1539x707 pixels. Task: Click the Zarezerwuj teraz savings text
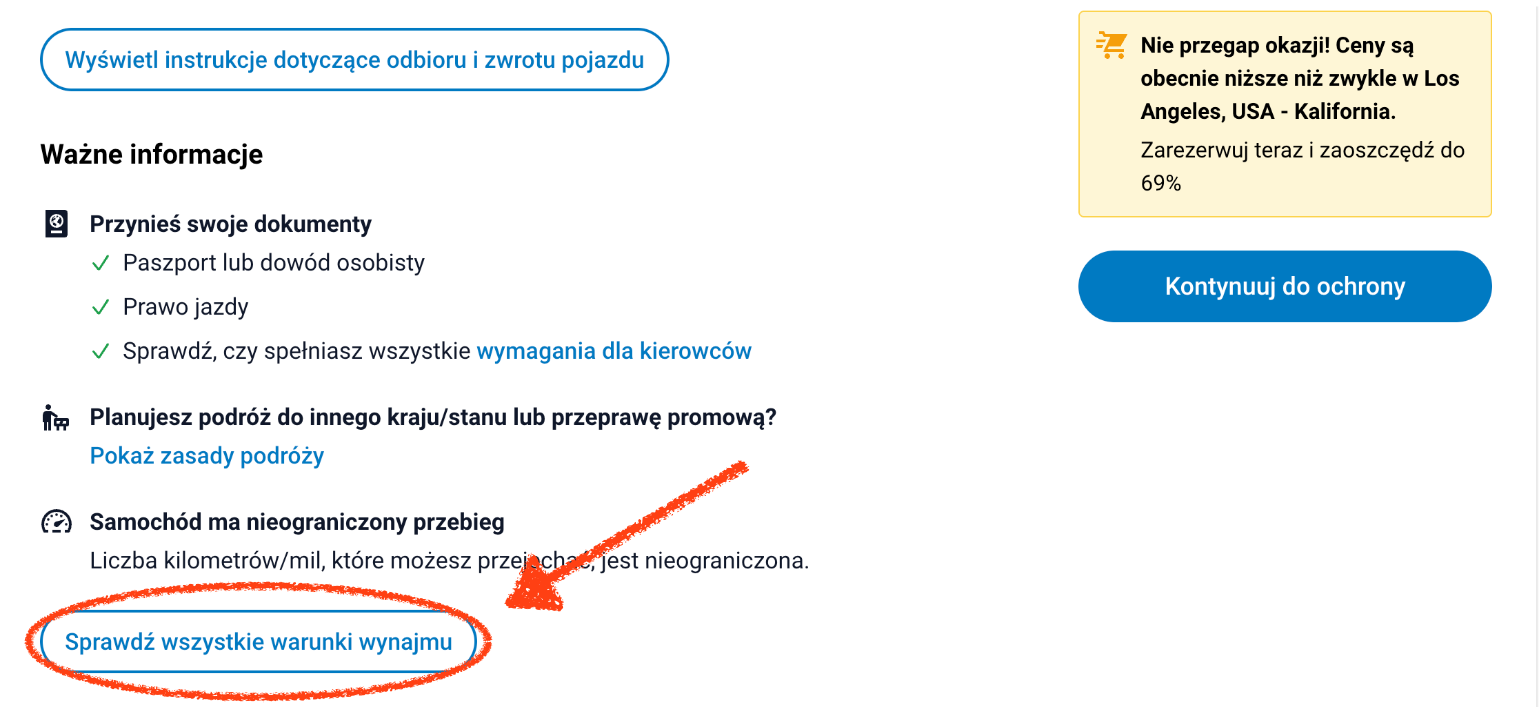1301,166
